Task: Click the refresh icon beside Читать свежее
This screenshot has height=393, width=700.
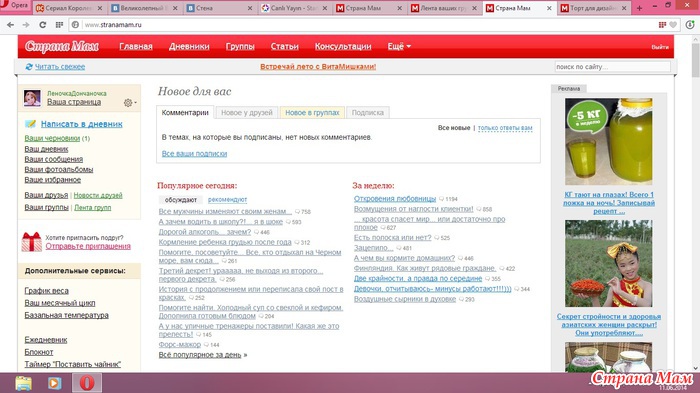Action: (29, 67)
